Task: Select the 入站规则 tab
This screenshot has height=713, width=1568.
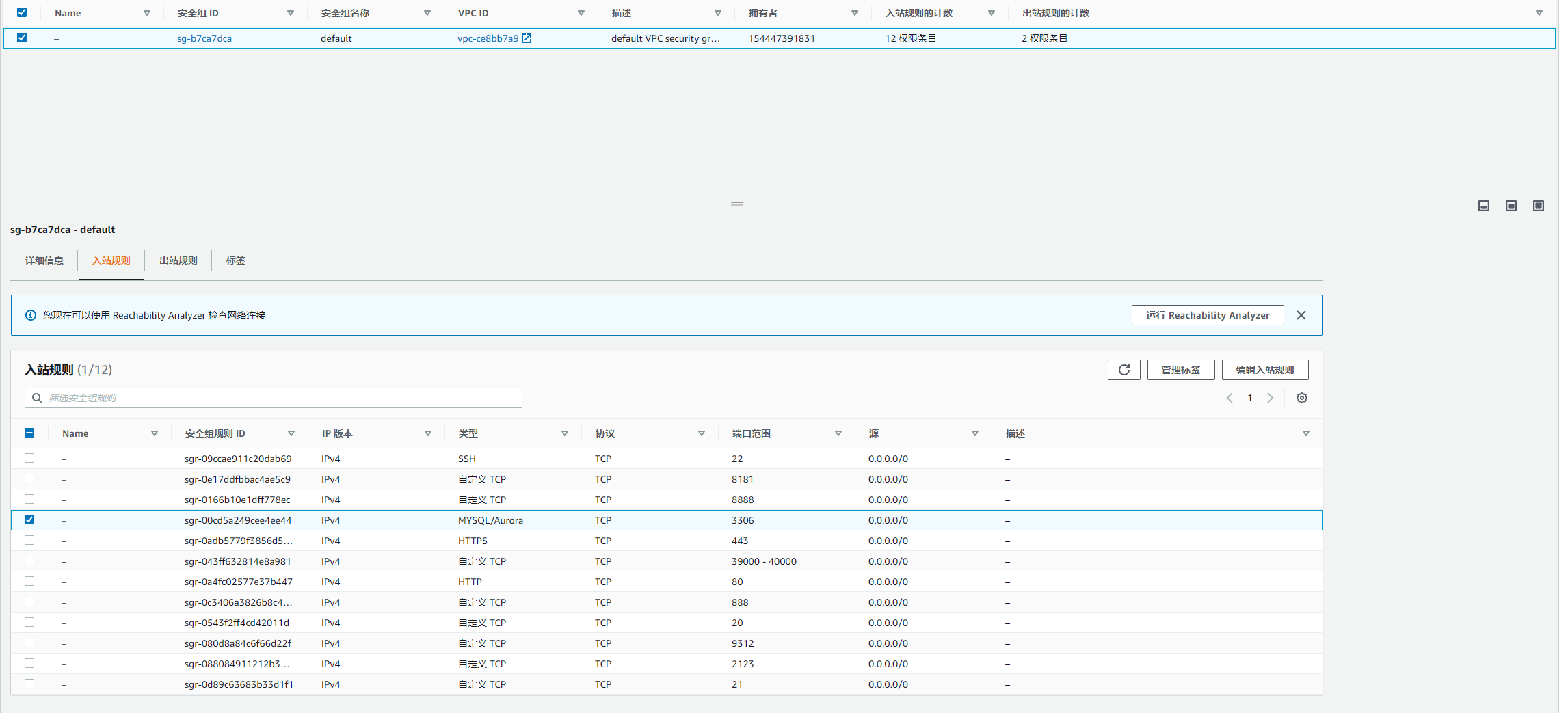Action: 111,260
